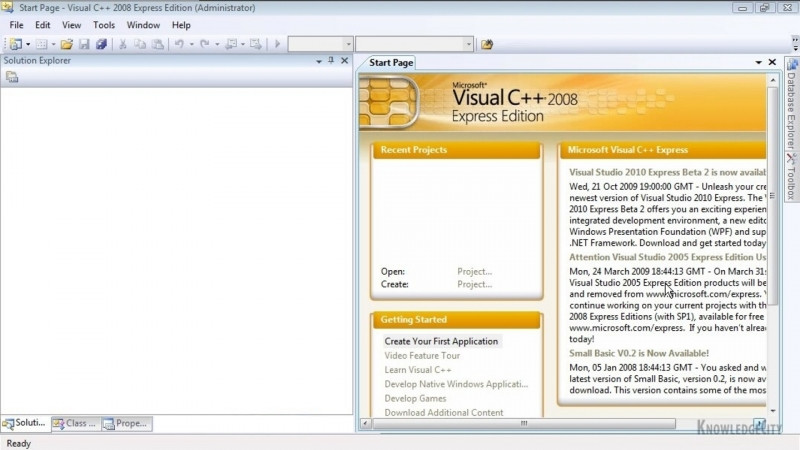Open the Database Explorer side tab
800x450 pixels.
click(791, 104)
